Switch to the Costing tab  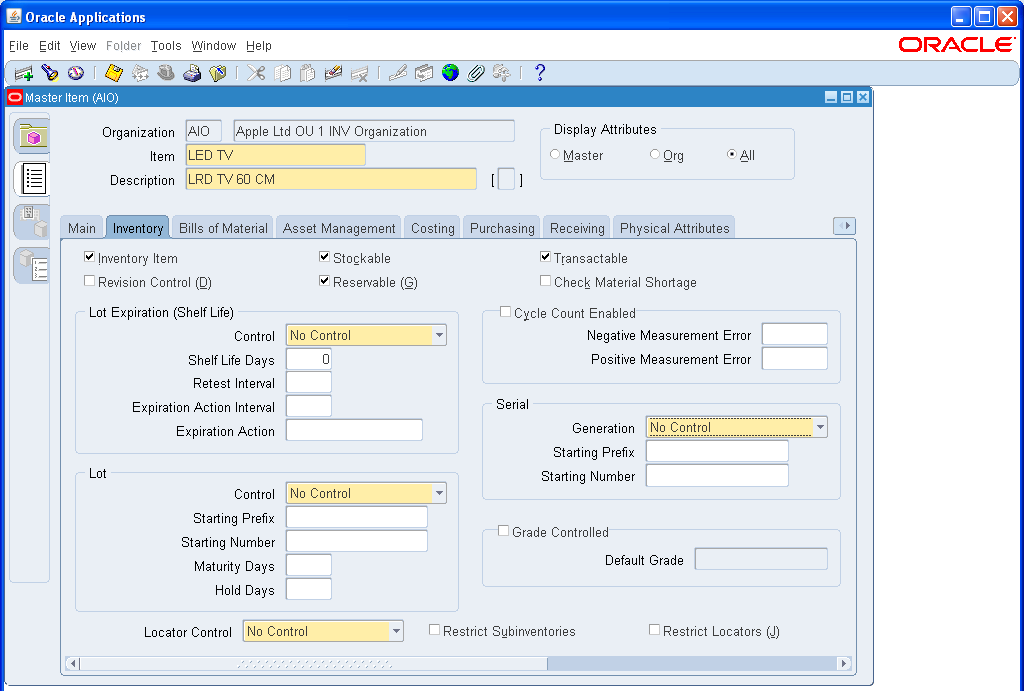432,227
